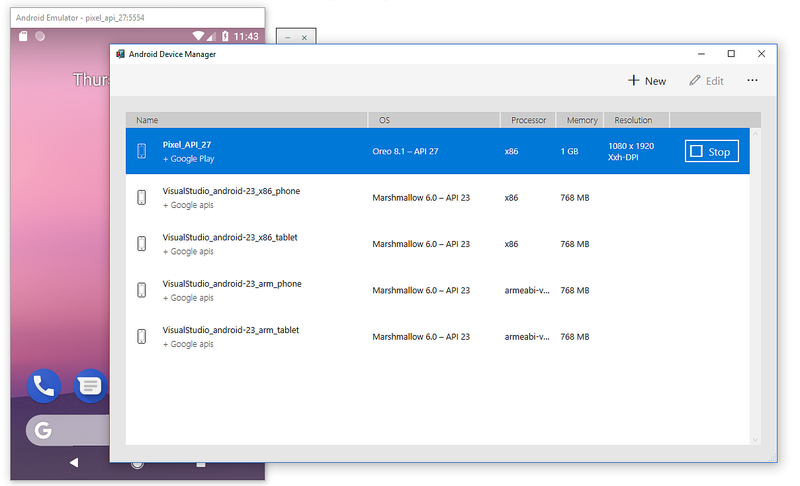Click the VisualStudio_android-23_x86_tablet device icon
The width and height of the screenshot is (800, 486).
[142, 244]
